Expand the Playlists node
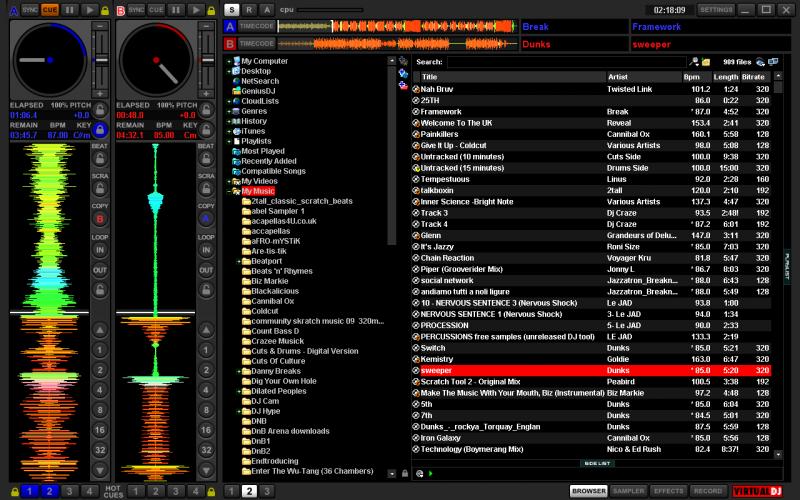This screenshot has height=500, width=800. pos(229,141)
